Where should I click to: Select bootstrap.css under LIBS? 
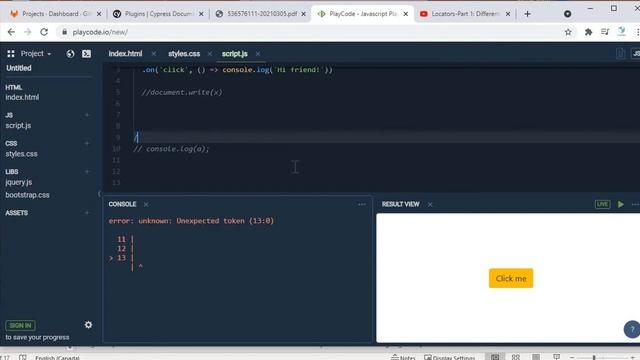click(27, 195)
